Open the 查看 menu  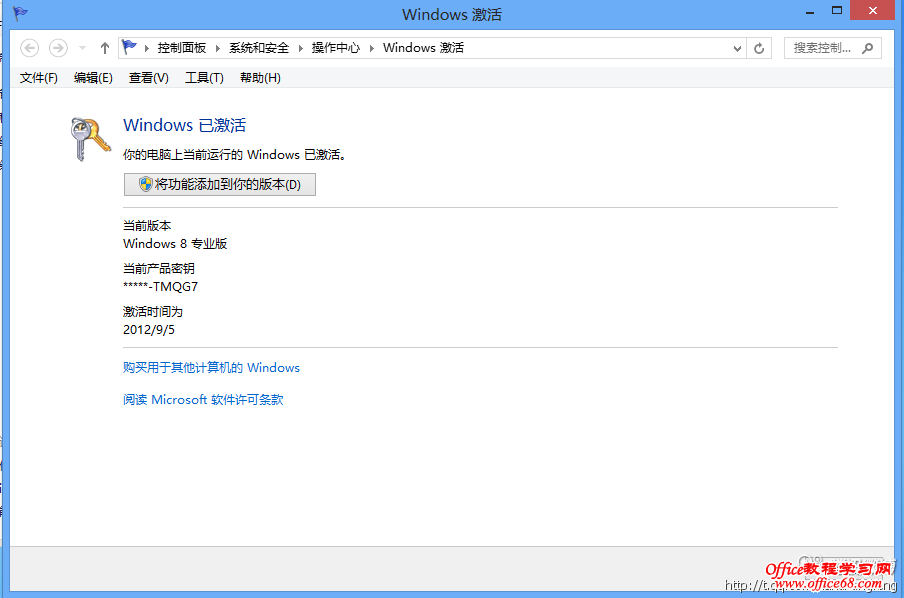(x=148, y=77)
